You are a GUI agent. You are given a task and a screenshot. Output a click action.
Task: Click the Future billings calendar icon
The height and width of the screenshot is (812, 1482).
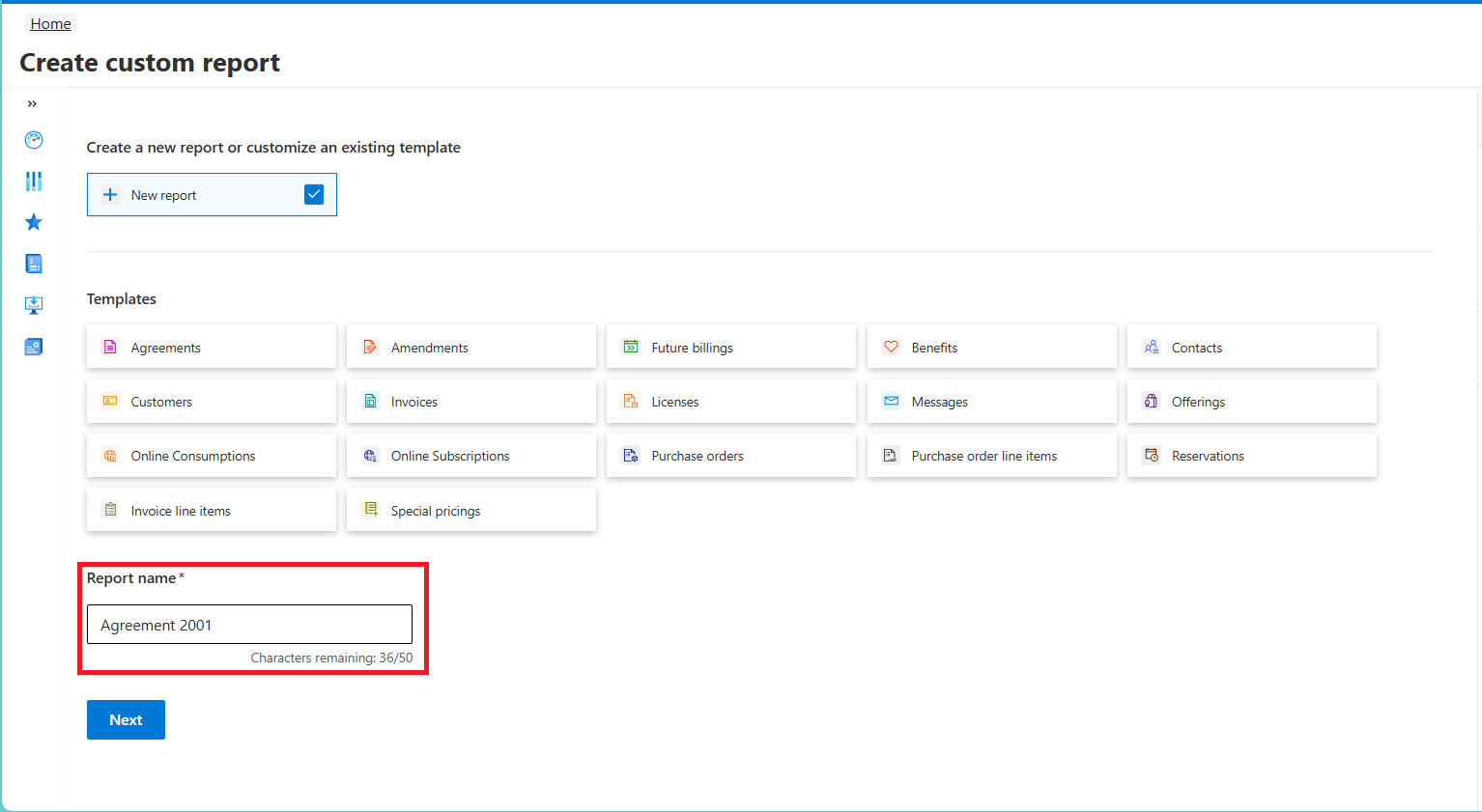pyautogui.click(x=631, y=348)
